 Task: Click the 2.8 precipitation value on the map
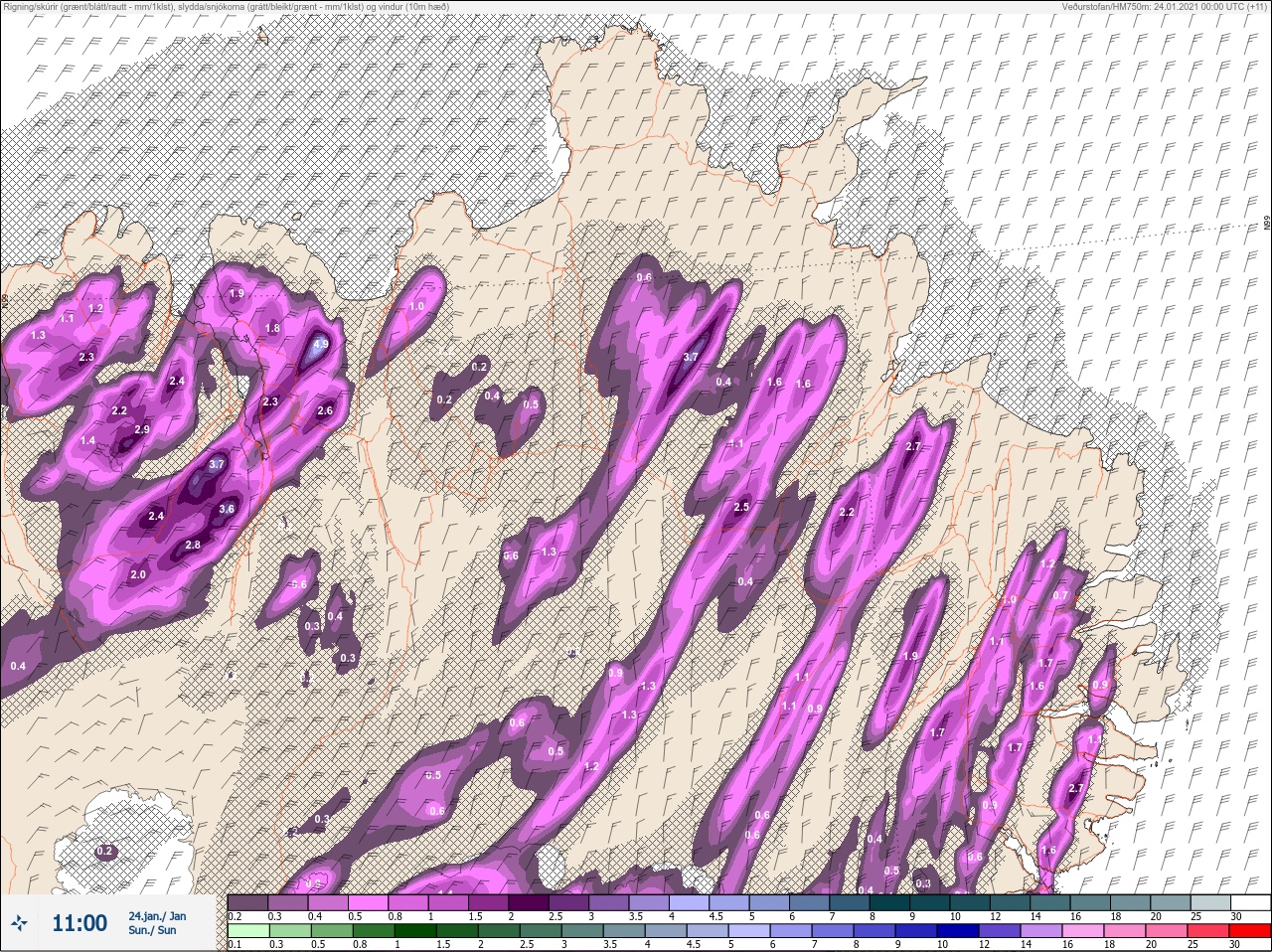193,545
